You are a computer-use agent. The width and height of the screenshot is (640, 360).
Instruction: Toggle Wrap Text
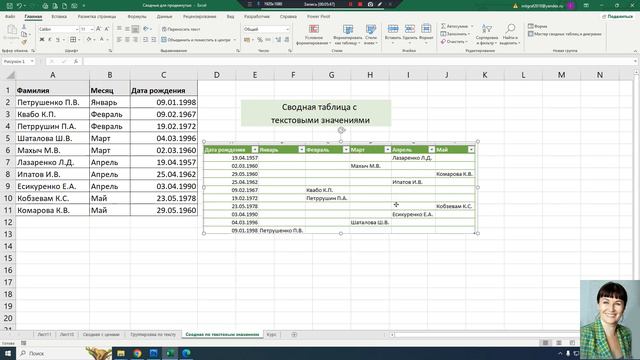pos(181,29)
